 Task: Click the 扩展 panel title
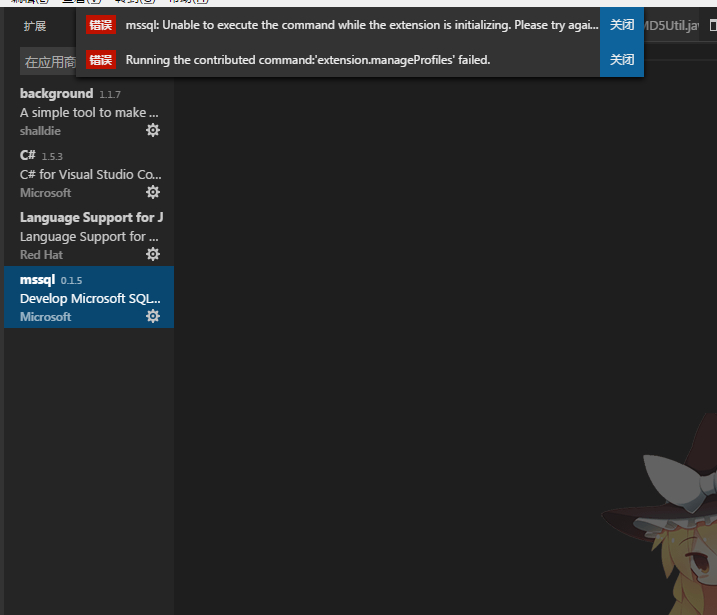tap(35, 26)
